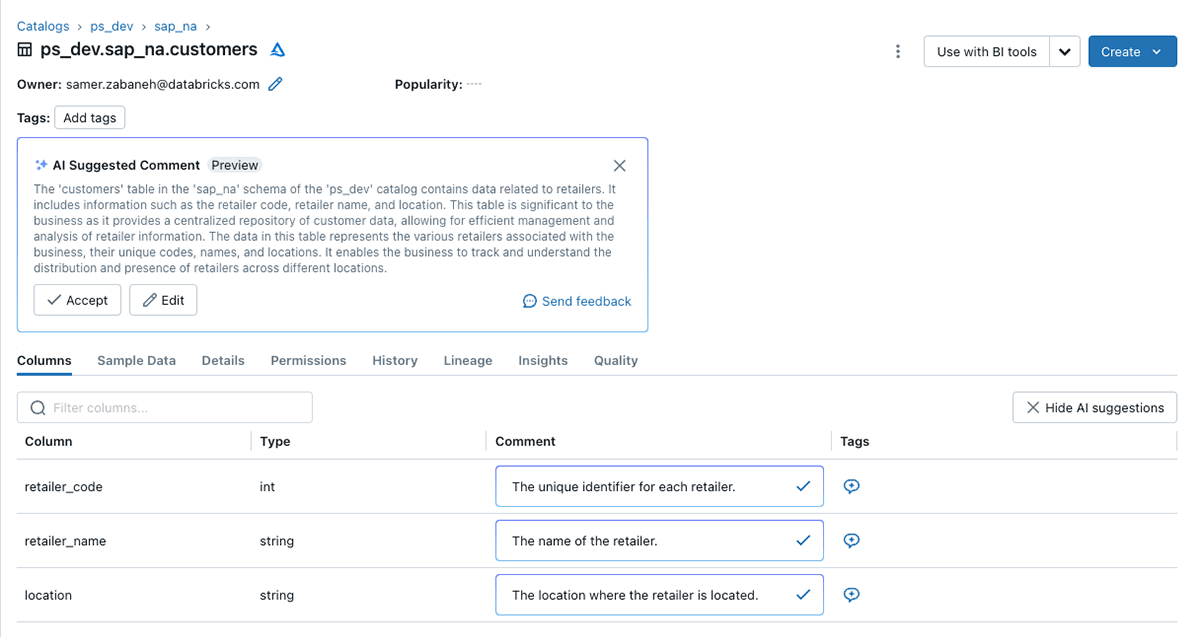The height and width of the screenshot is (637, 1200).
Task: Accept the retailer_code comment checkmark
Action: tap(802, 487)
